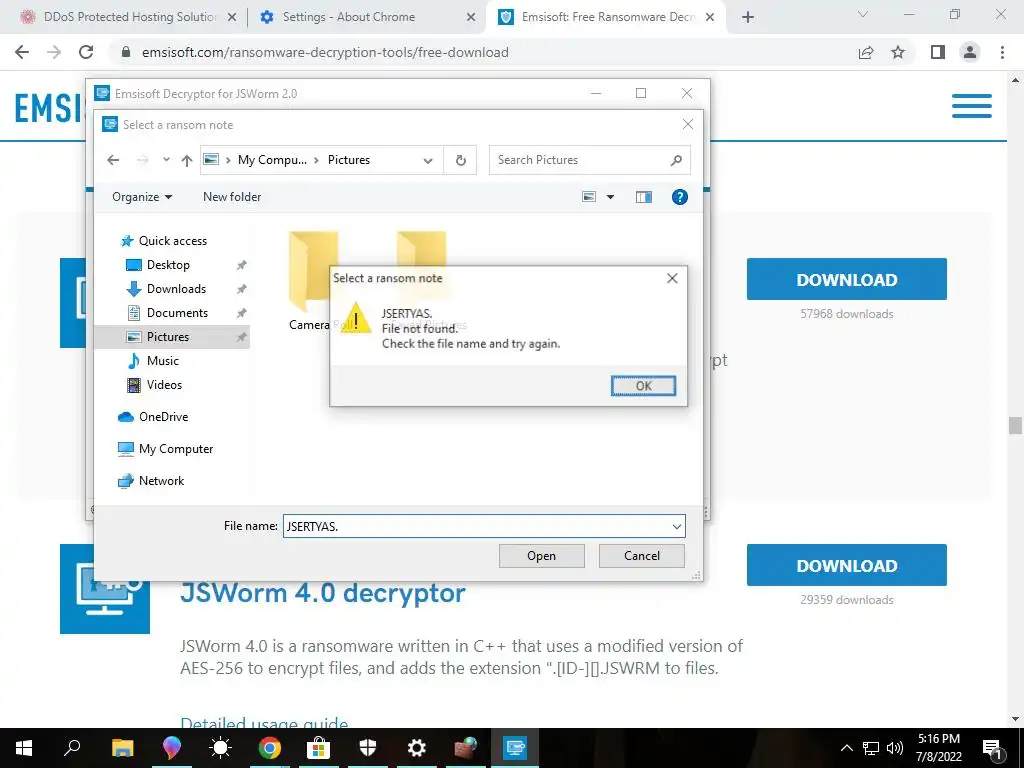
Task: Click the Search Pictures box
Action: [590, 160]
